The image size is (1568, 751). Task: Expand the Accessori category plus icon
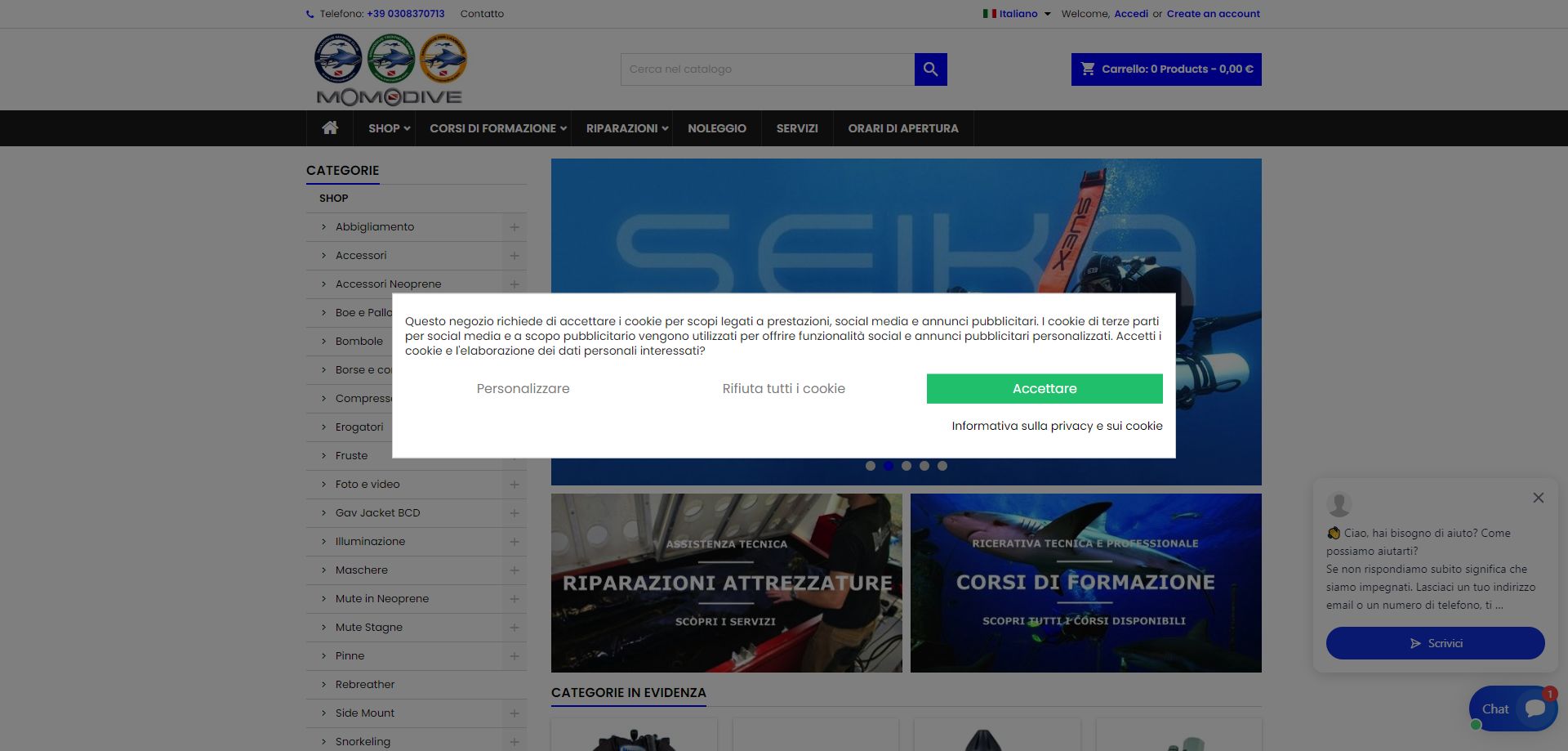click(x=514, y=256)
